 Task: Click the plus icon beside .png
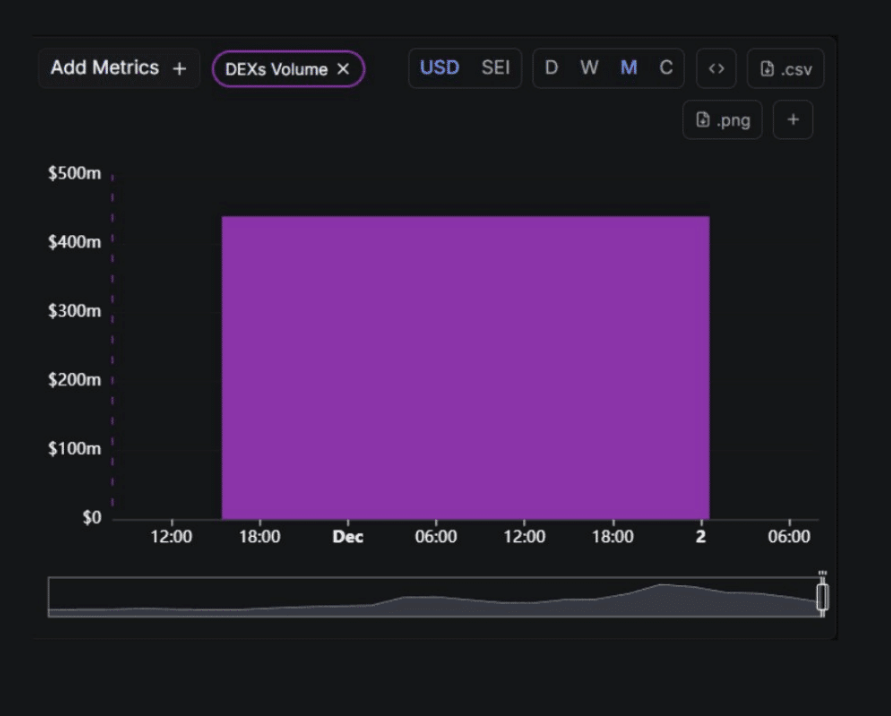[793, 120]
